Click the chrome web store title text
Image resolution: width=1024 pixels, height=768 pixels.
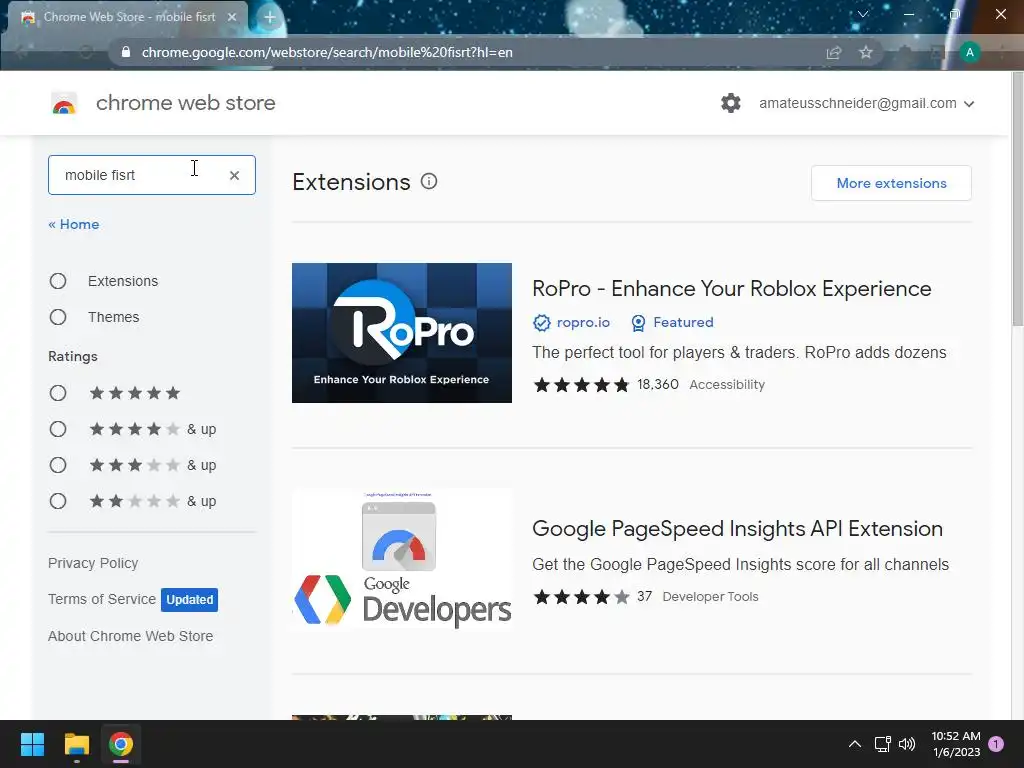185,103
